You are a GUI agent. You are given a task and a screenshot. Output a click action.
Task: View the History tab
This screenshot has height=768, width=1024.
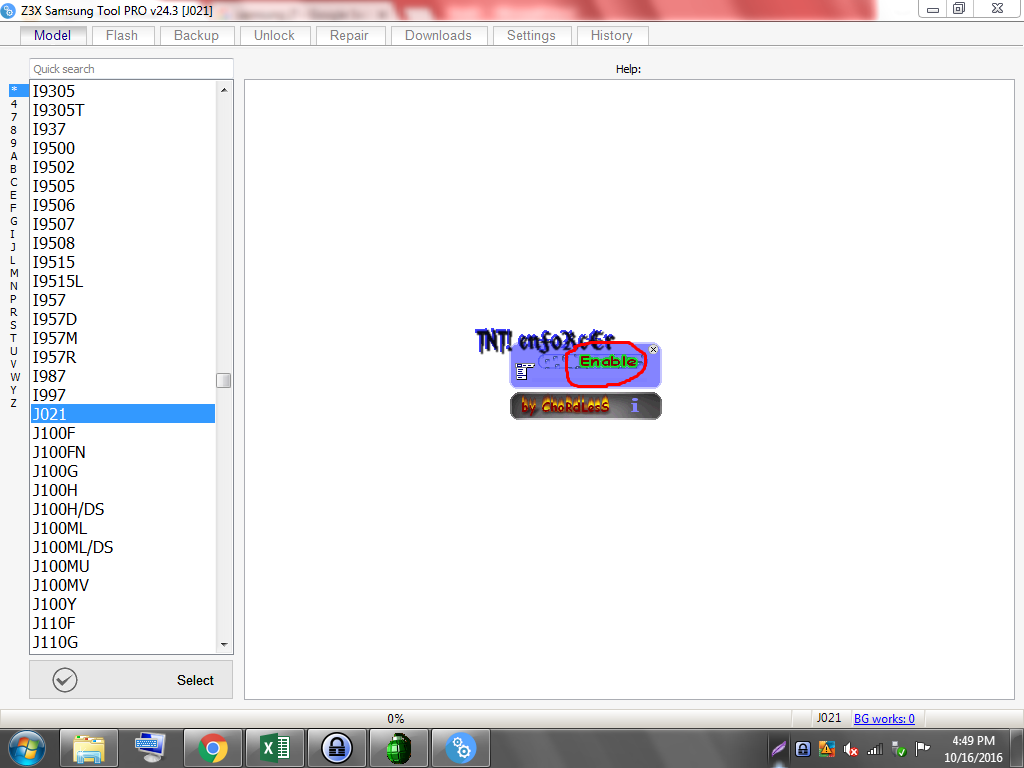tap(612, 35)
